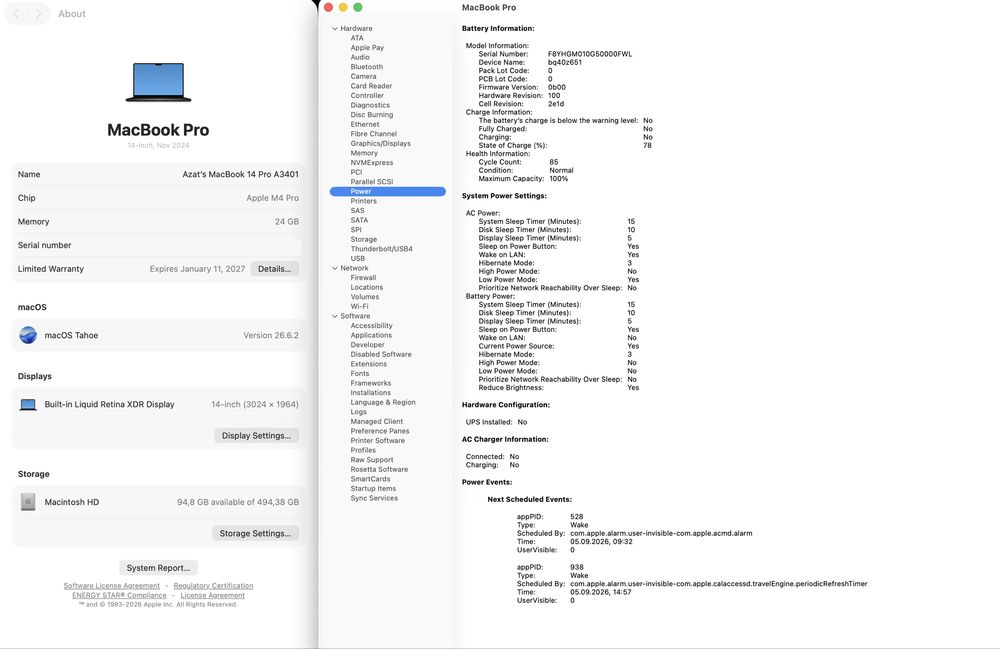1000x649 pixels.
Task: Select Startup Items in the sidebar
Action: coord(372,488)
